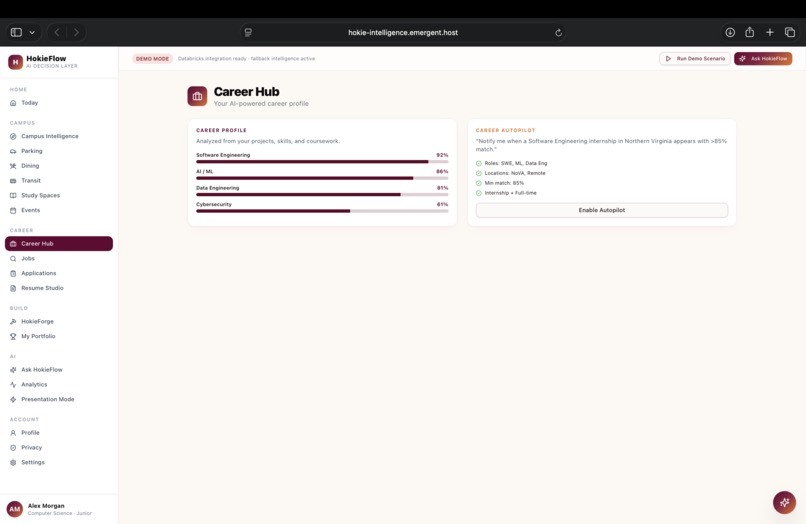Click the CAREER PROFILE card heading
Viewport: 806px width, 524px height.
click(x=222, y=131)
